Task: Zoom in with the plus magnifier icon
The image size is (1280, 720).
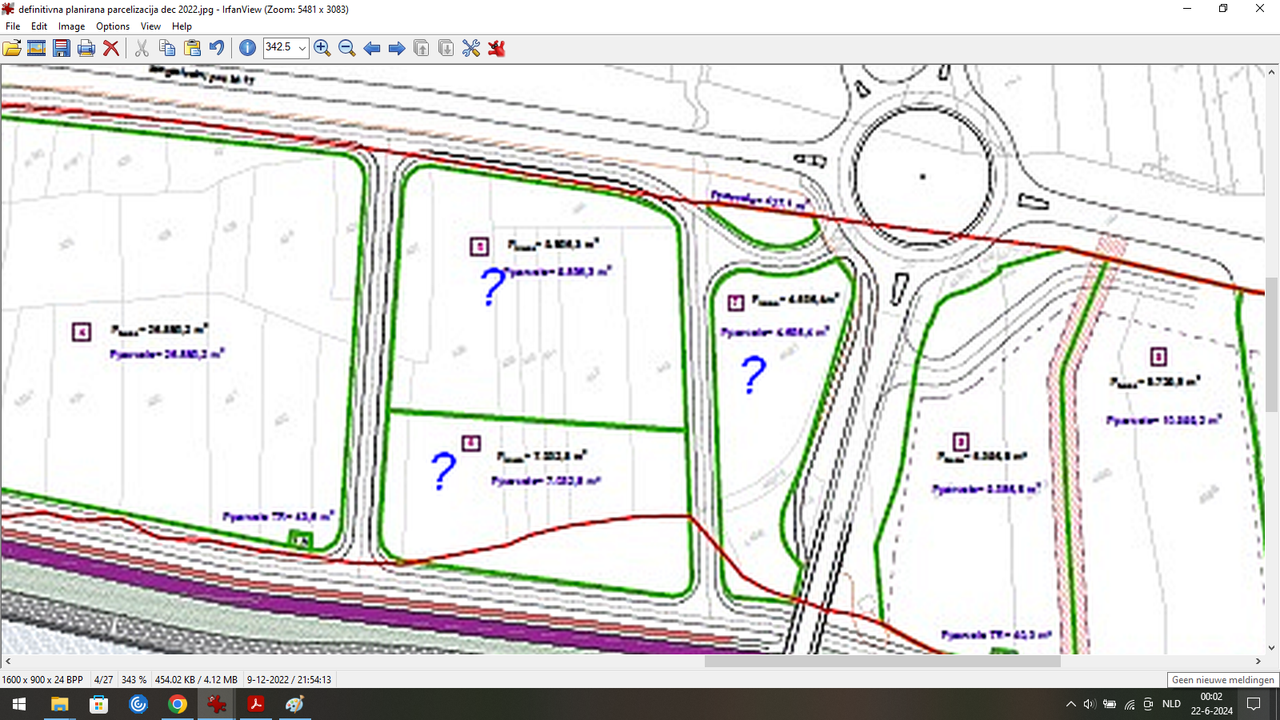Action: tap(322, 48)
